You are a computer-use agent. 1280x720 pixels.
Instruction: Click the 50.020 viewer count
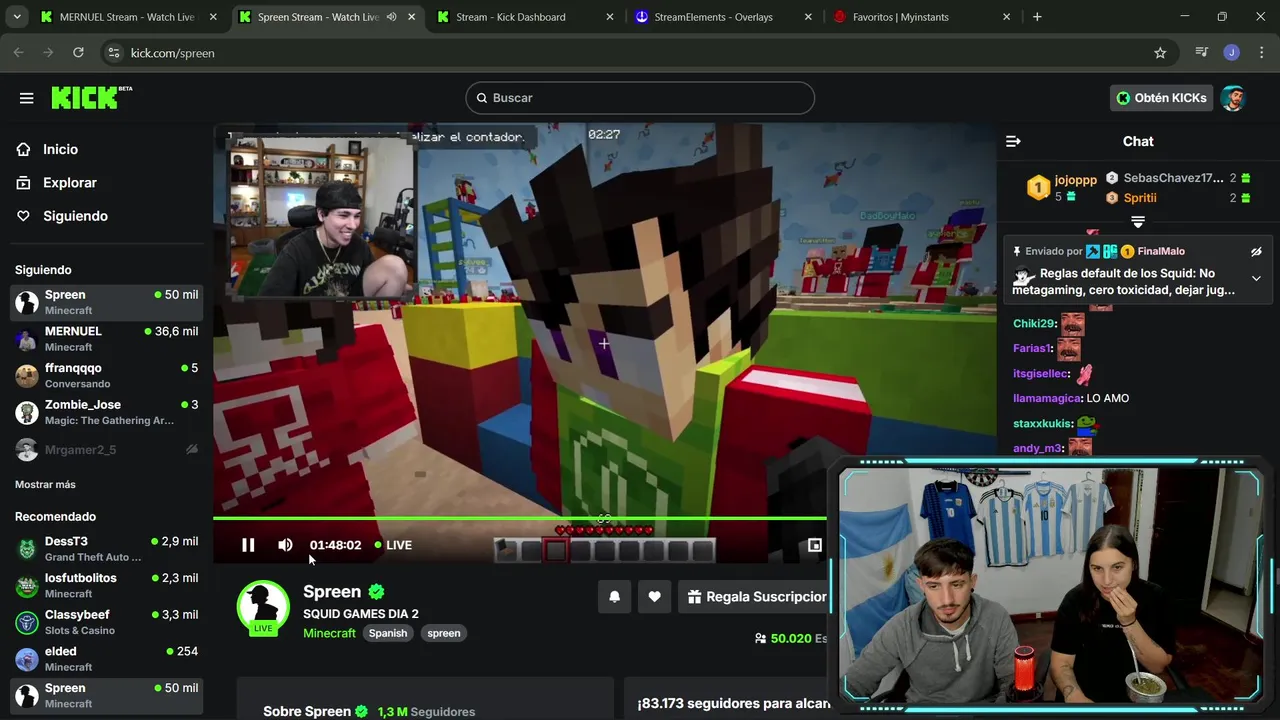(x=791, y=638)
